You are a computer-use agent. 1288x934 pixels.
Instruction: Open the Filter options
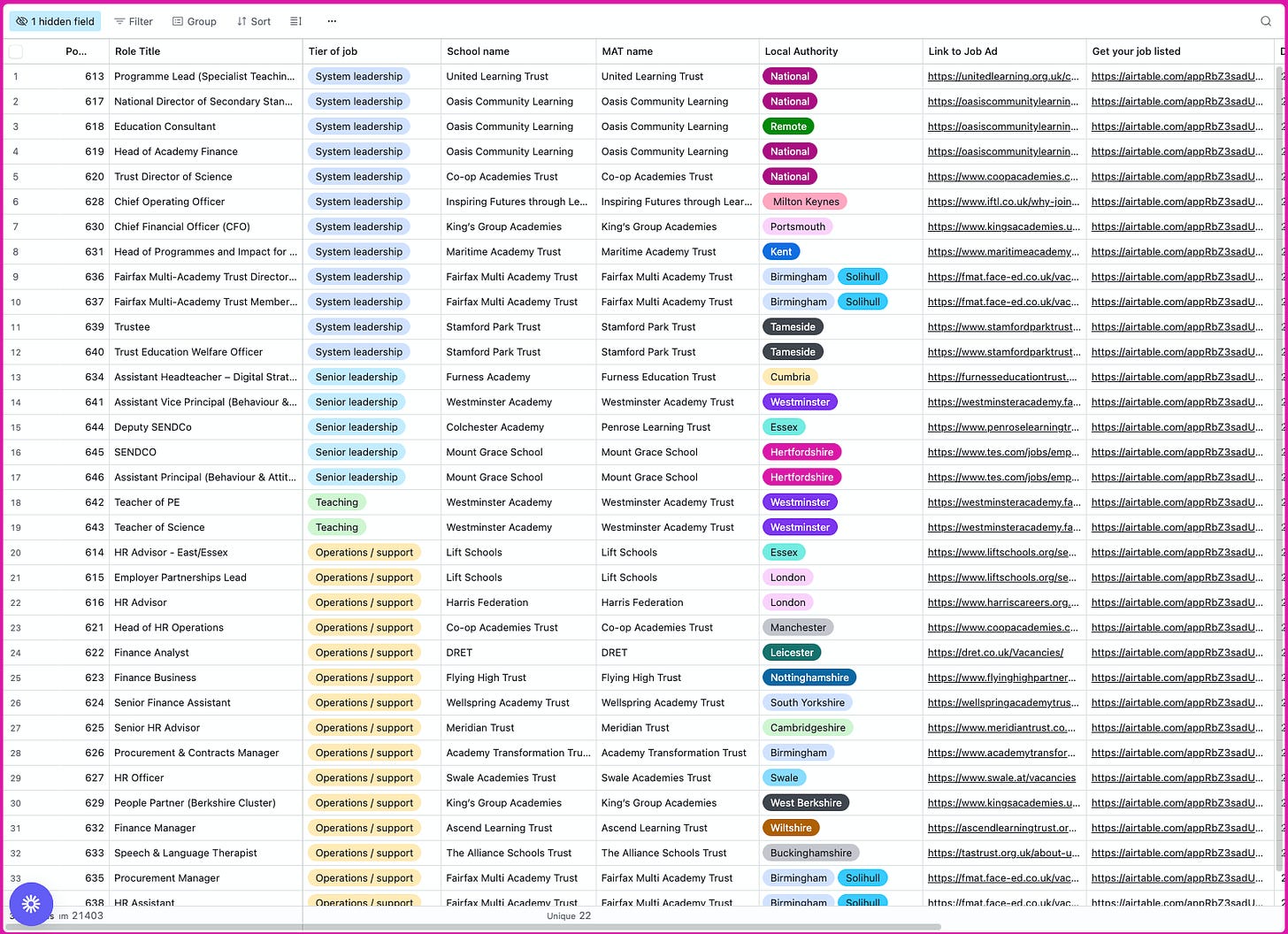pos(134,21)
